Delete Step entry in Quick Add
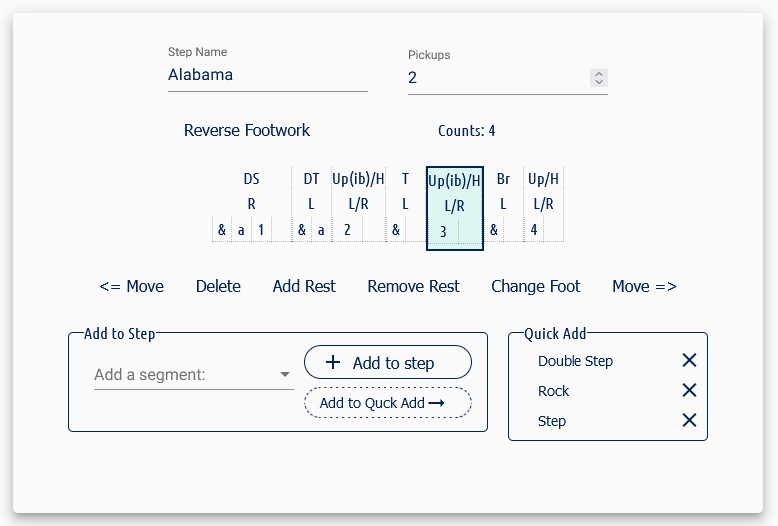This screenshot has height=526, width=778. pyautogui.click(x=689, y=421)
